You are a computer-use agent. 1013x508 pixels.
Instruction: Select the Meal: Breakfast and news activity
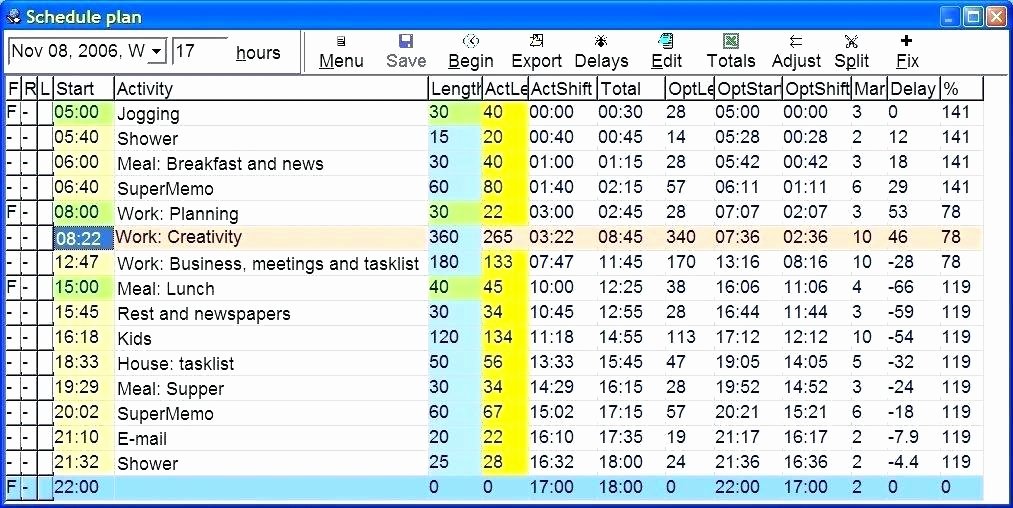pyautogui.click(x=271, y=163)
